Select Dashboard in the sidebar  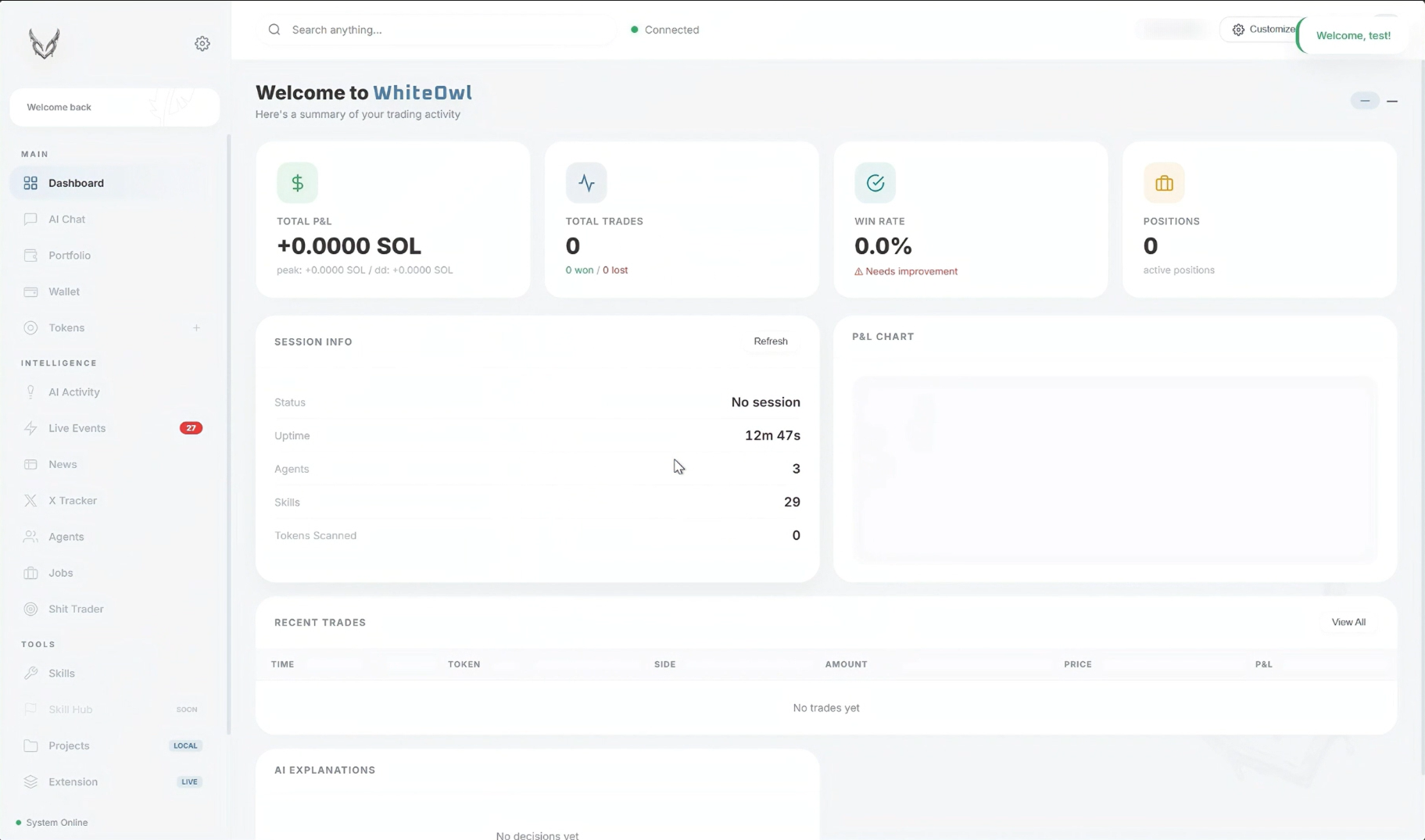tap(114, 183)
